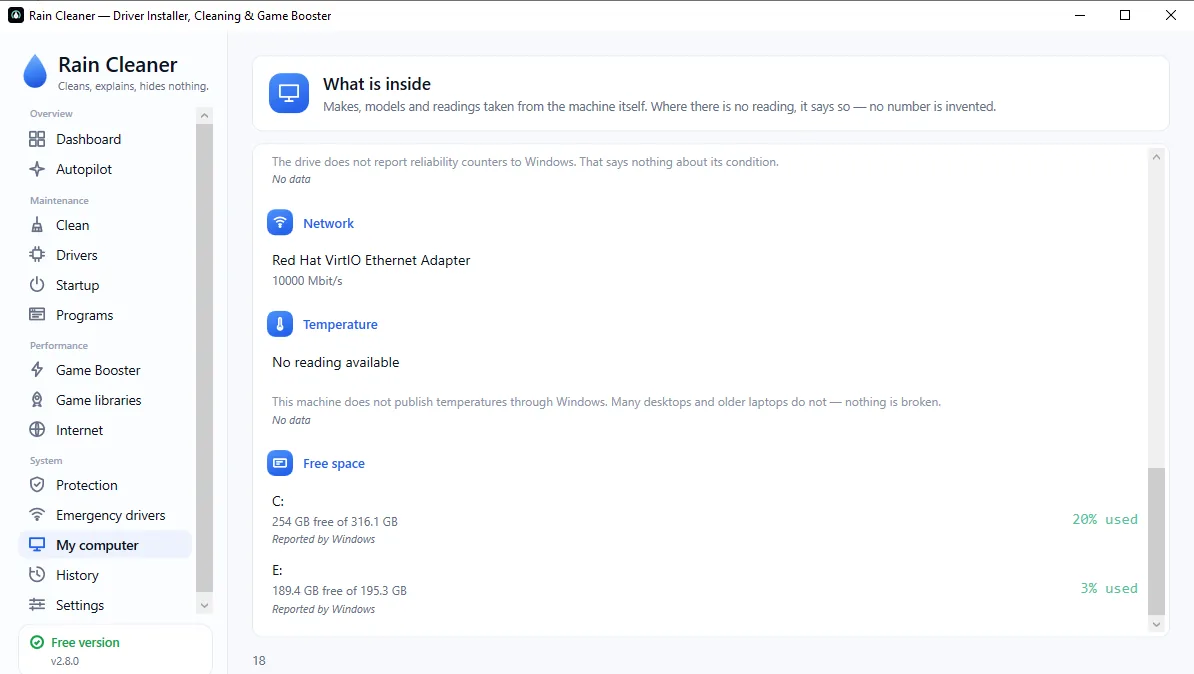Image resolution: width=1194 pixels, height=674 pixels.
Task: Open the My computer page
Action: tap(105, 545)
